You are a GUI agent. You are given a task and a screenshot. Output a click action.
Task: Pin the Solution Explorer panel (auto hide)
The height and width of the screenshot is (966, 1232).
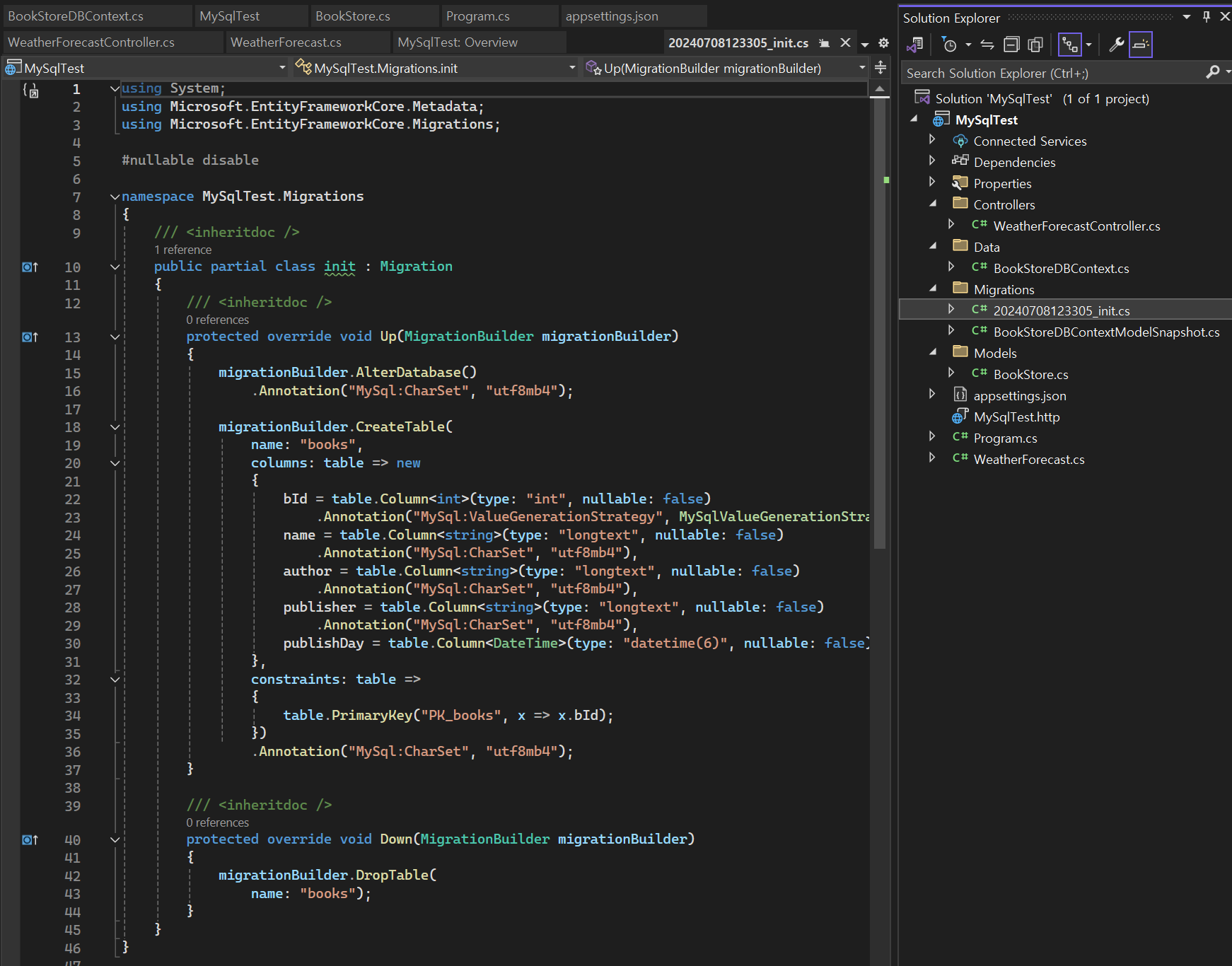pos(1207,17)
